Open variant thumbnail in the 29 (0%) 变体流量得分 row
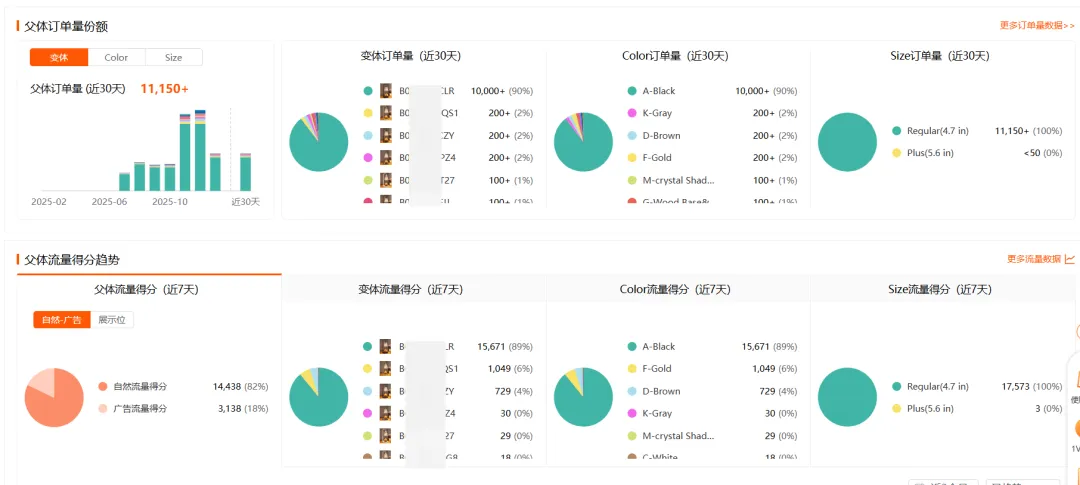This screenshot has height=485, width=1080. click(386, 436)
